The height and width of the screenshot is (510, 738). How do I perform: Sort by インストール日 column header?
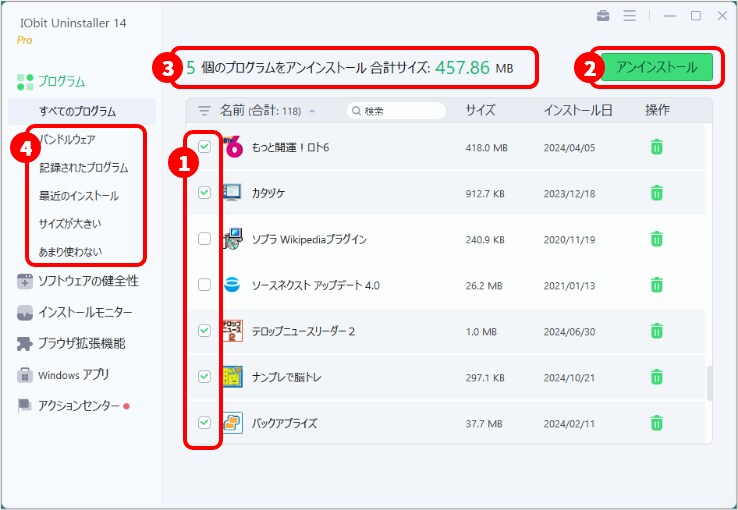pyautogui.click(x=578, y=111)
